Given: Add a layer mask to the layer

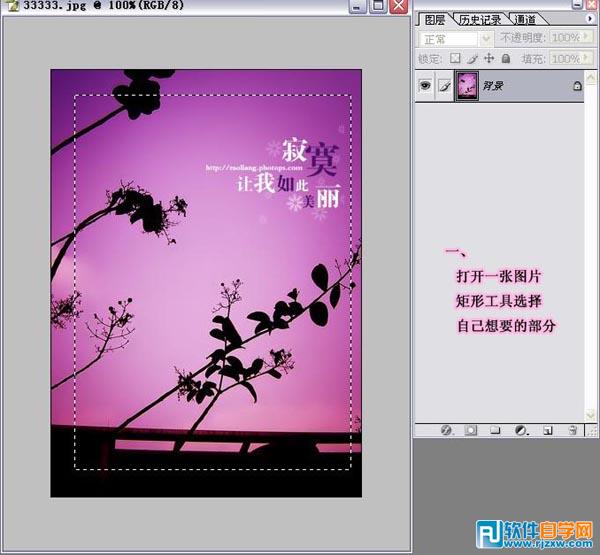Looking at the screenshot, I should [x=471, y=430].
